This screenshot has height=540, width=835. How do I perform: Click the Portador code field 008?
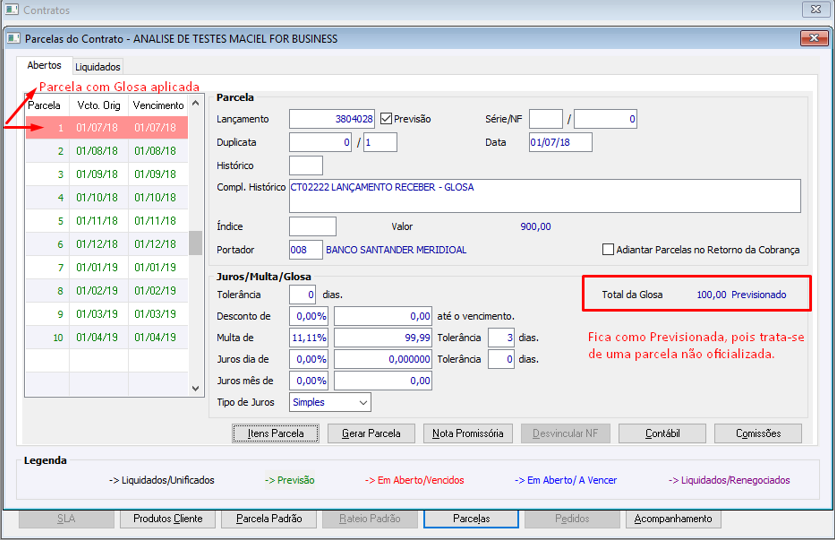(306, 250)
